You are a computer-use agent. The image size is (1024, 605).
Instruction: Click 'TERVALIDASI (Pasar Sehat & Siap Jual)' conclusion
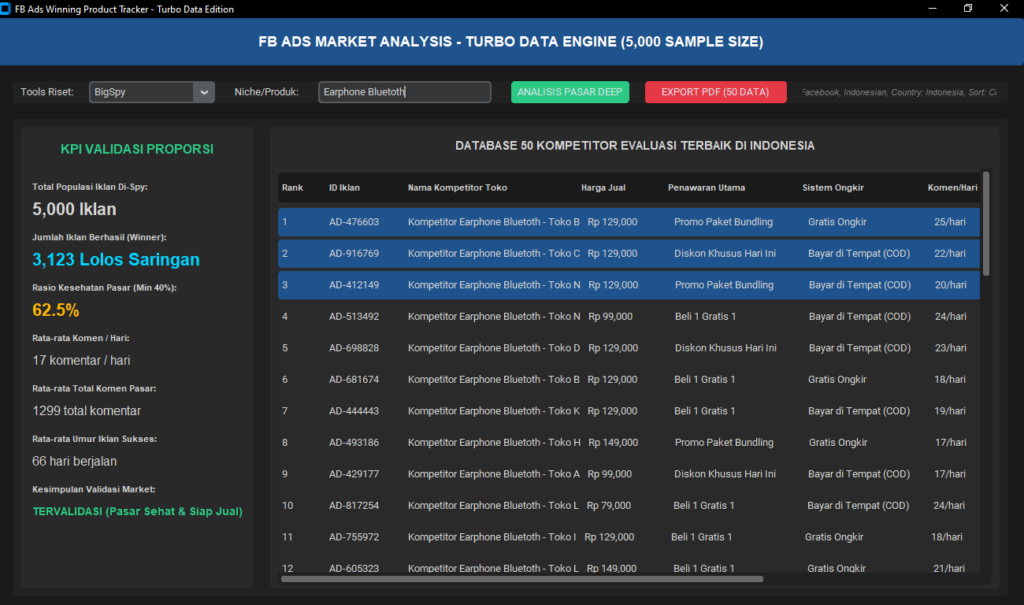click(137, 512)
